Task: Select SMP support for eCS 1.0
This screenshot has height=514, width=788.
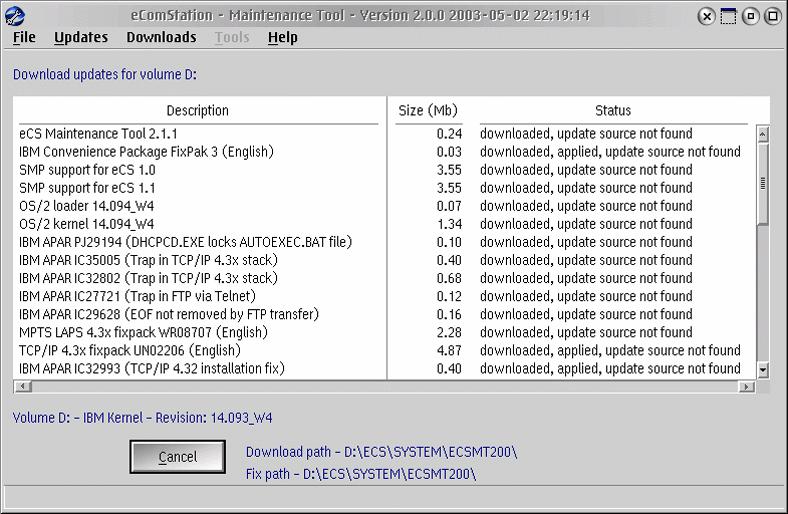Action: coord(87,170)
